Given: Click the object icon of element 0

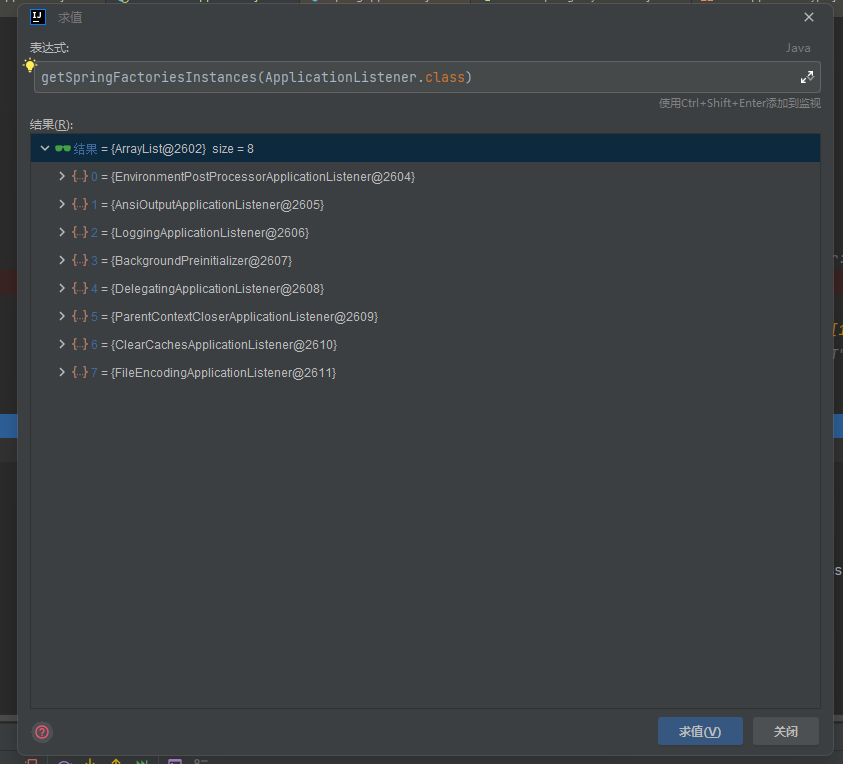Looking at the screenshot, I should [x=80, y=176].
